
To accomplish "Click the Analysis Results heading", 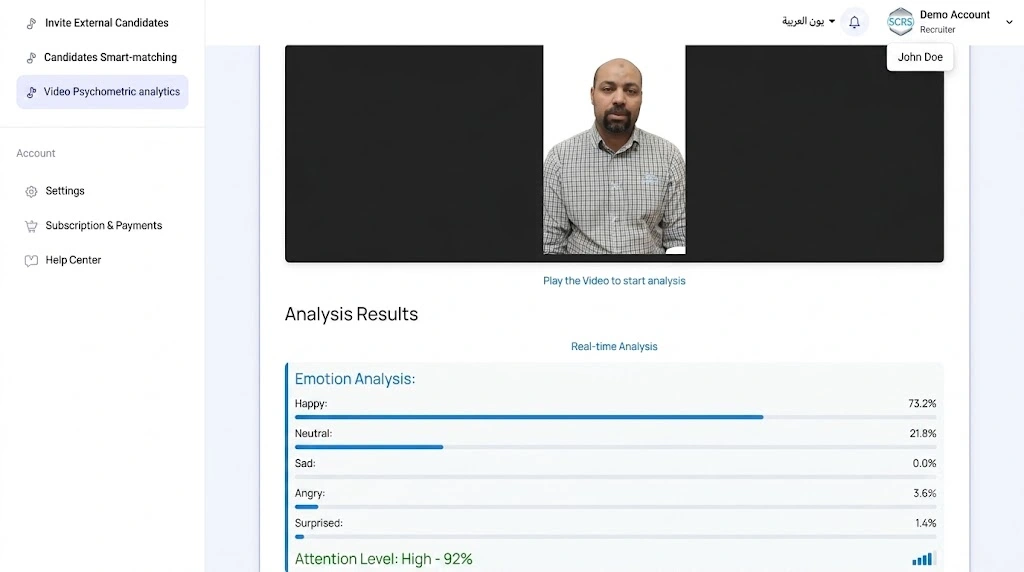I will (351, 314).
